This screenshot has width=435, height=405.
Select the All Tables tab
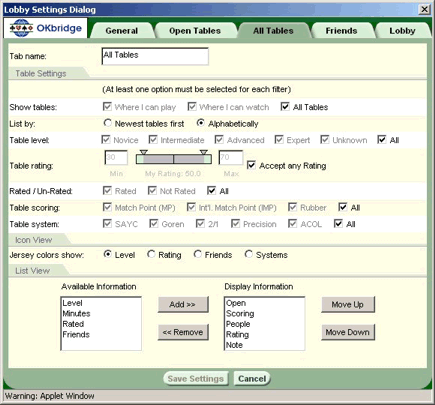click(273, 31)
